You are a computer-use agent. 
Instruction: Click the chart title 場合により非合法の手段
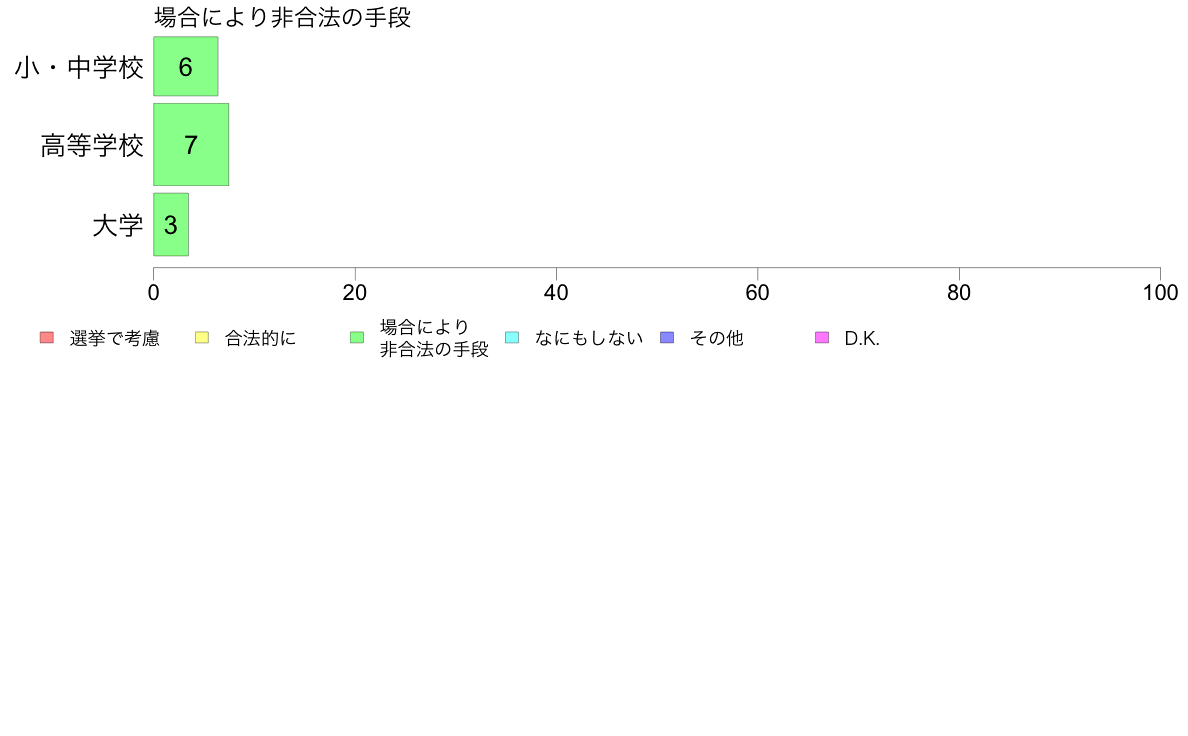(x=283, y=17)
